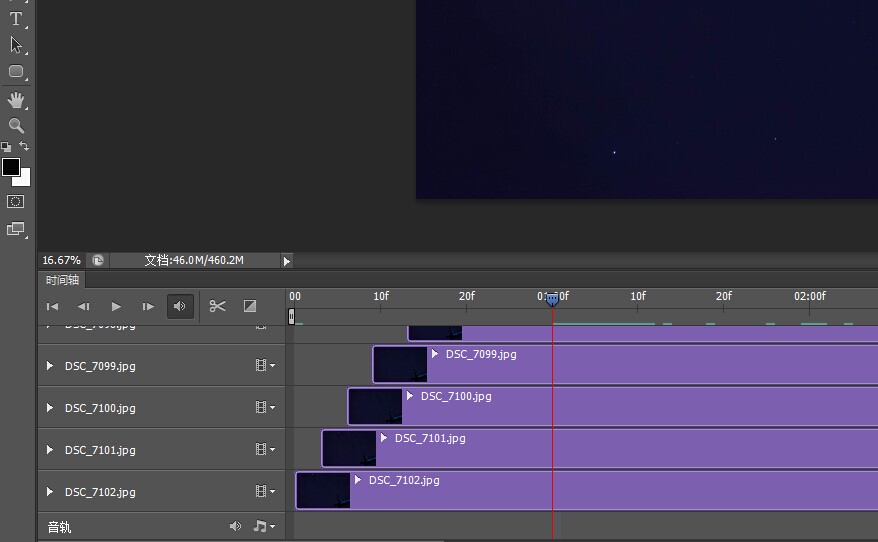
Task: Swap foreground and background colors
Action: coord(25,146)
